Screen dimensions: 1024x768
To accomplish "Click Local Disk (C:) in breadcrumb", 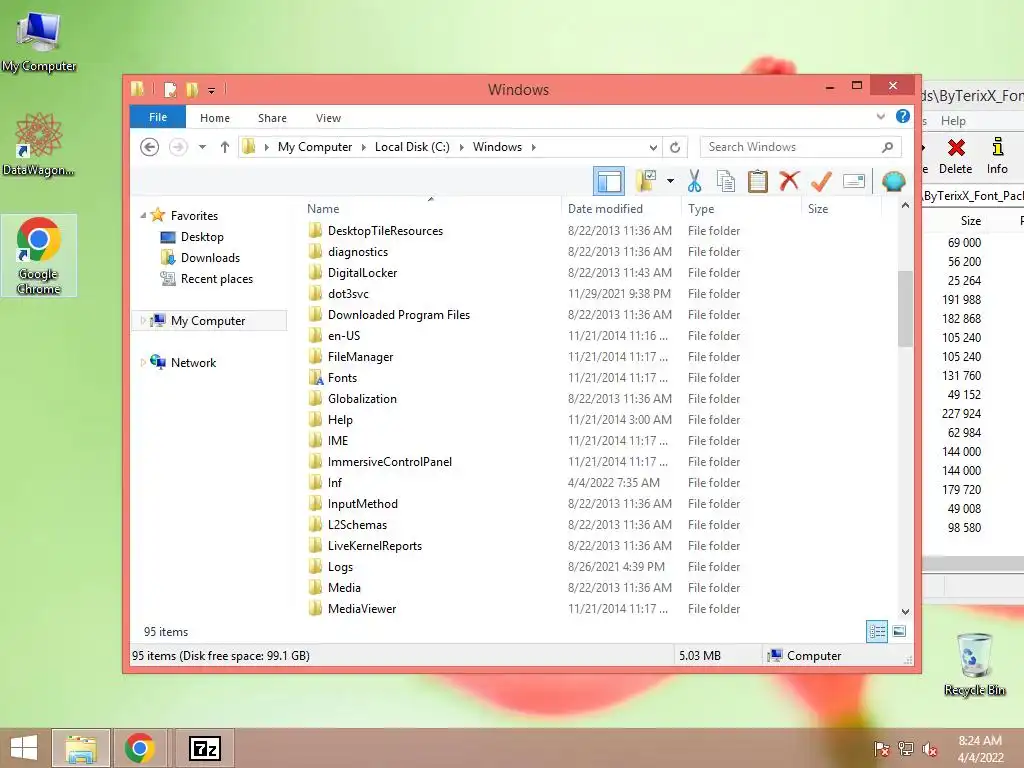I will pos(412,147).
